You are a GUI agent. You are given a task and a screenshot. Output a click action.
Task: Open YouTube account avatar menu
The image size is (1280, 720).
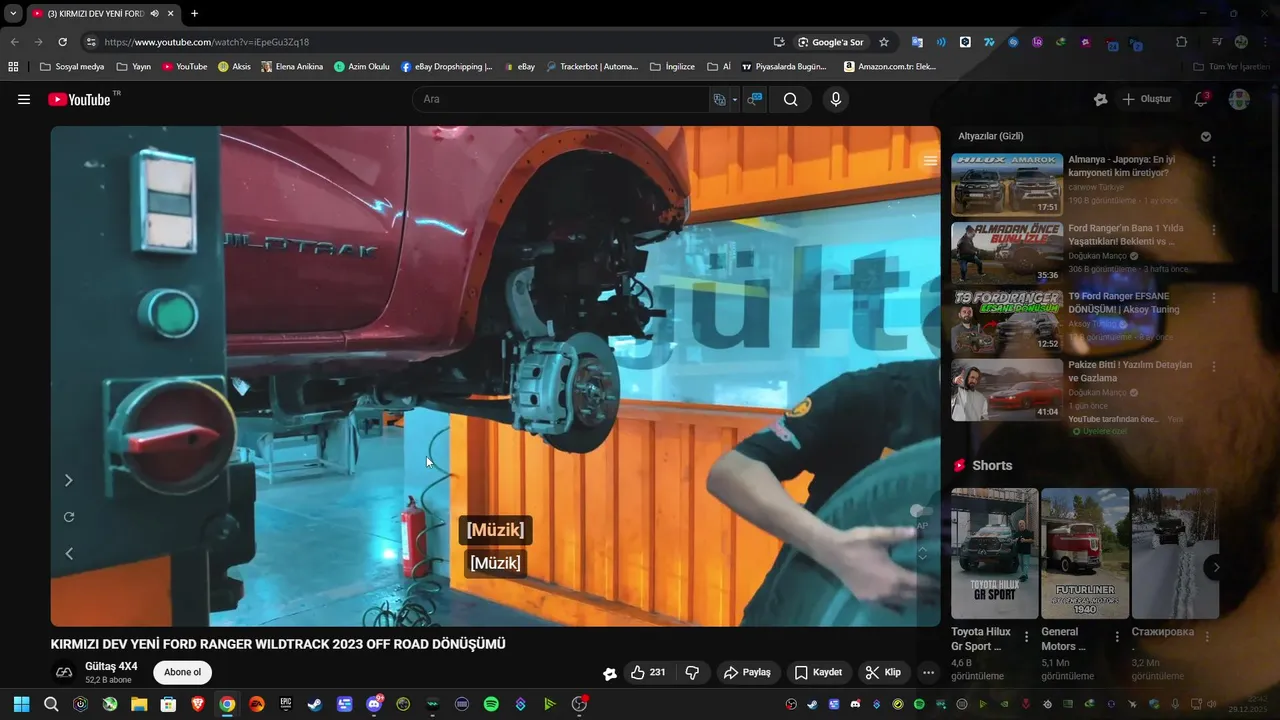(x=1239, y=99)
